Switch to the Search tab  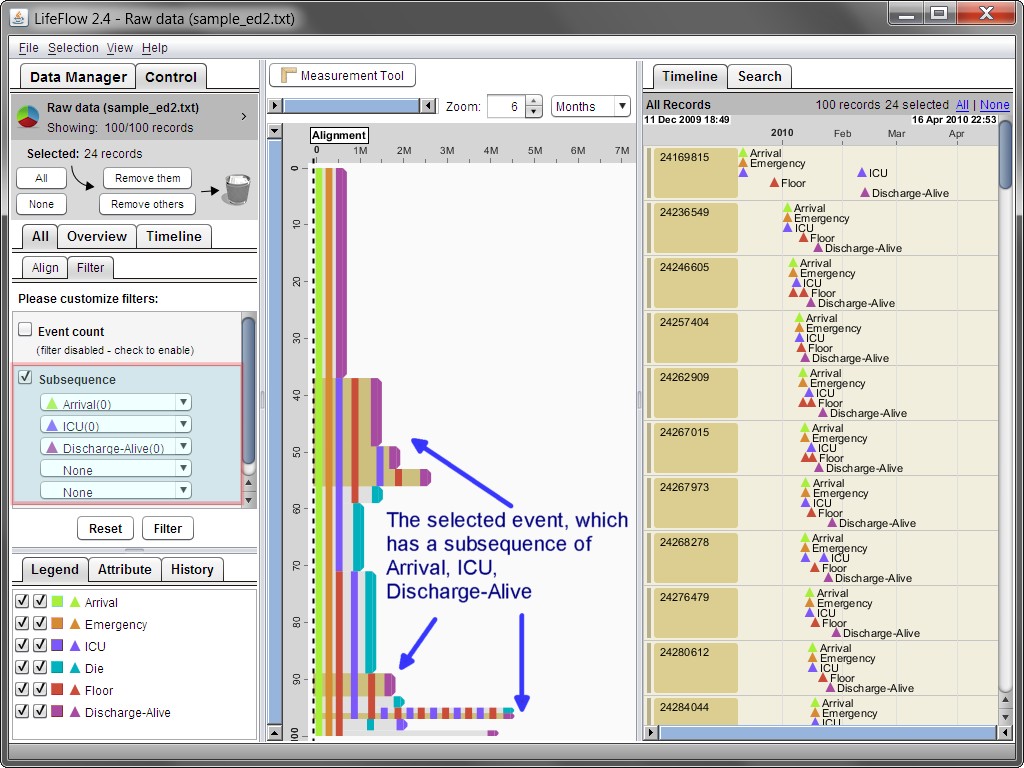pos(759,77)
